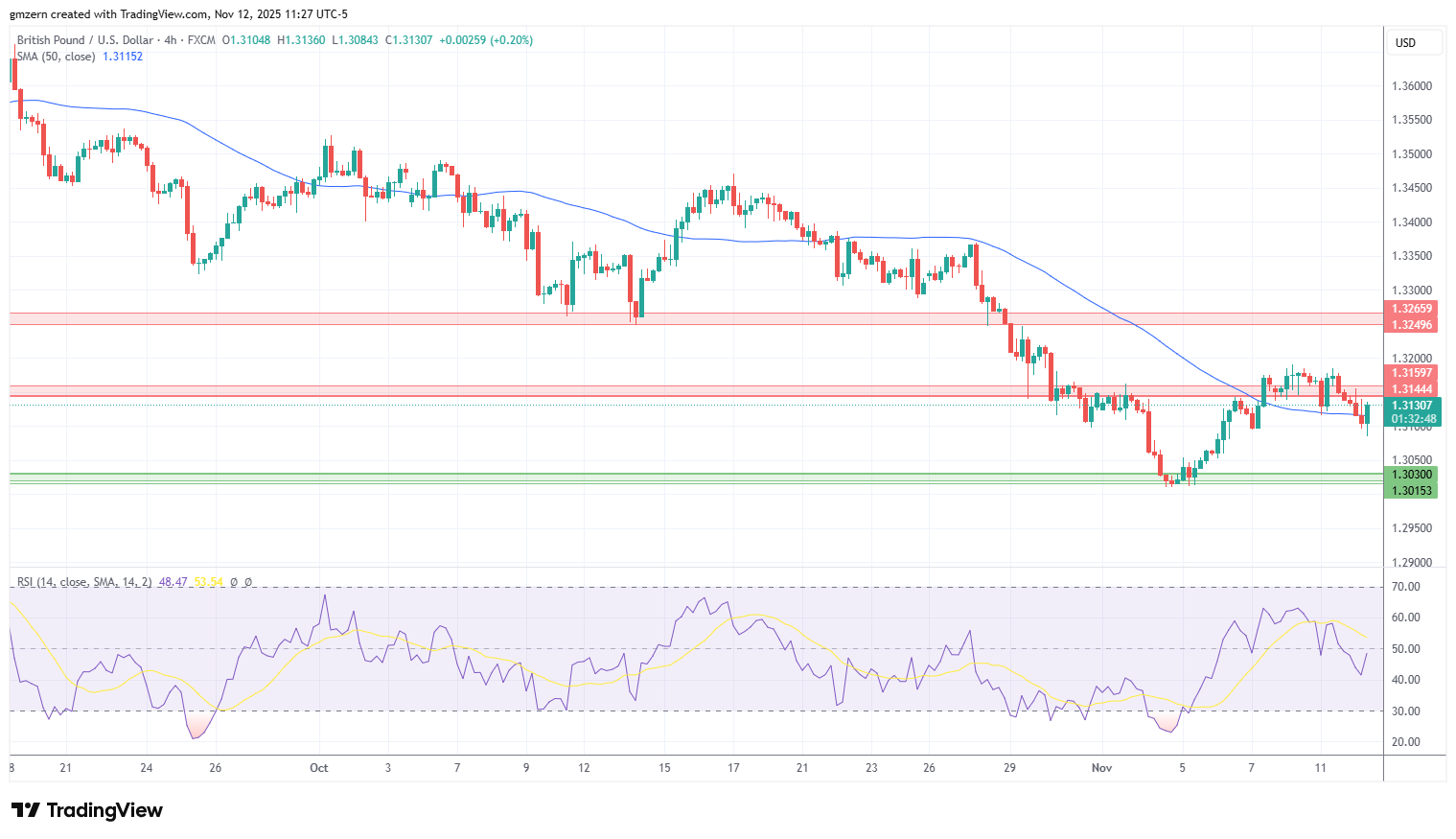Click the 30.00 RSI axis label

pos(1406,711)
